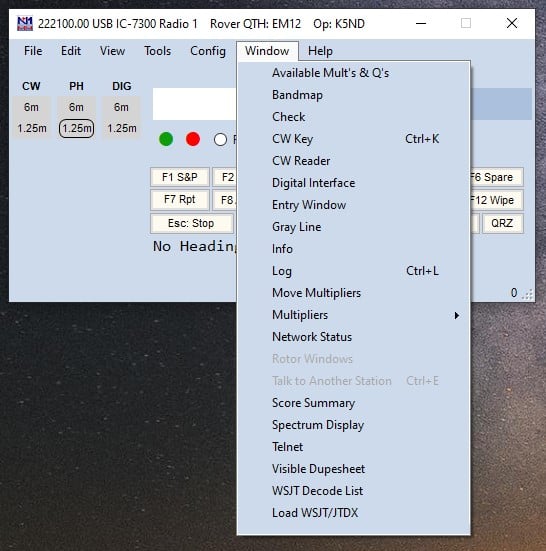Click the green indicator circle
The height and width of the screenshot is (551, 546).
point(166,139)
